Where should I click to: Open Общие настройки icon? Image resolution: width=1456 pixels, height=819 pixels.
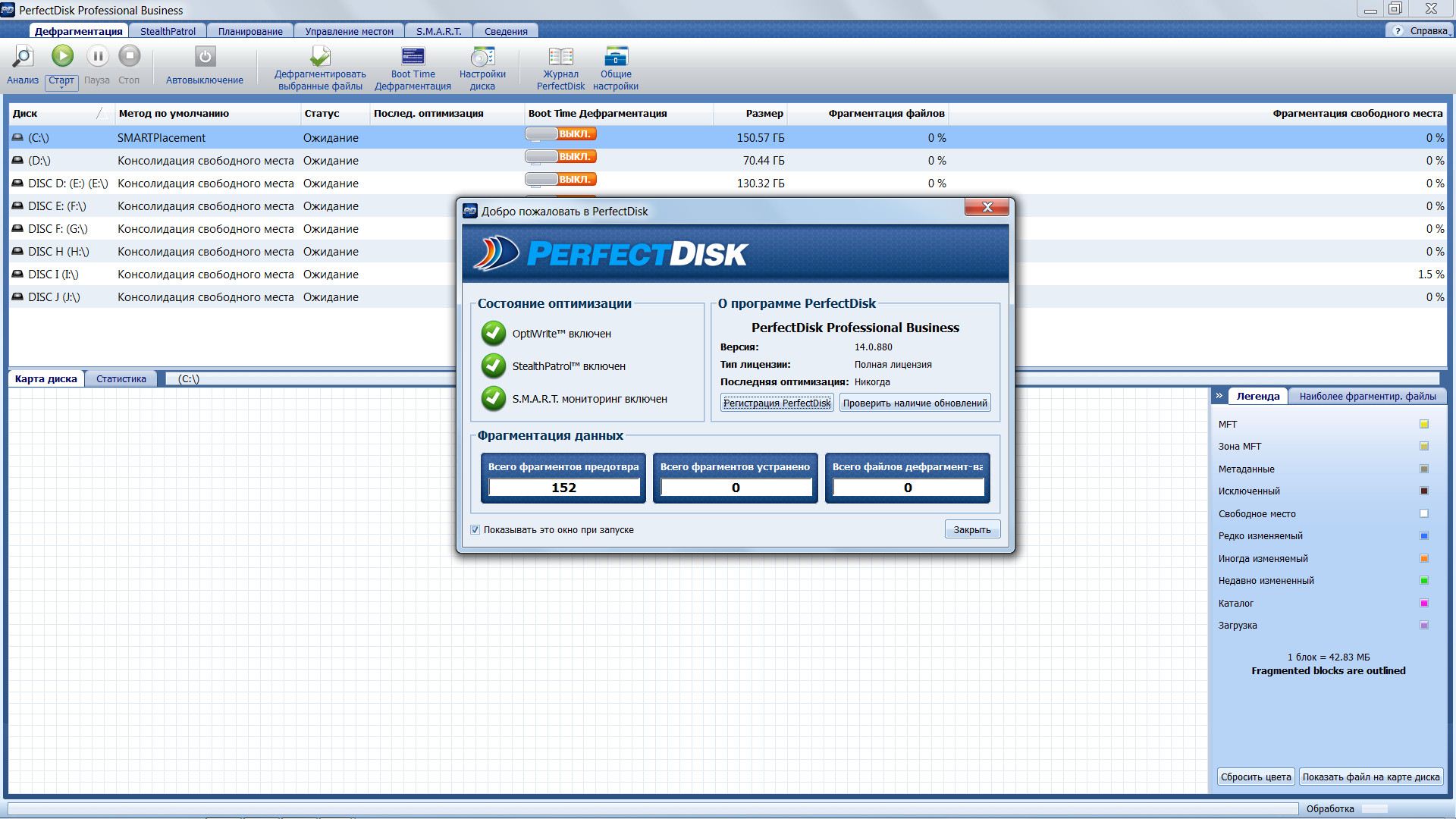coord(616,56)
